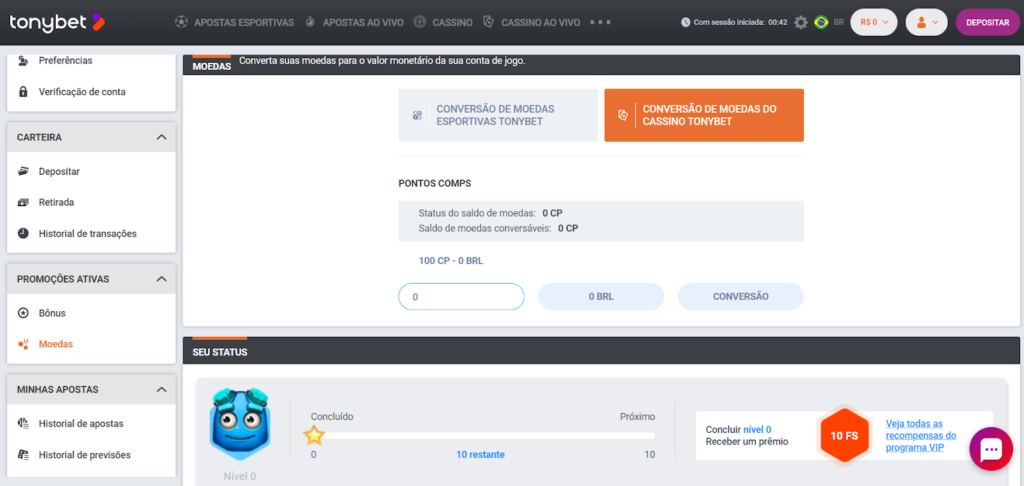Click the star progress marker
Image resolution: width=1024 pixels, height=486 pixels.
pyautogui.click(x=314, y=435)
